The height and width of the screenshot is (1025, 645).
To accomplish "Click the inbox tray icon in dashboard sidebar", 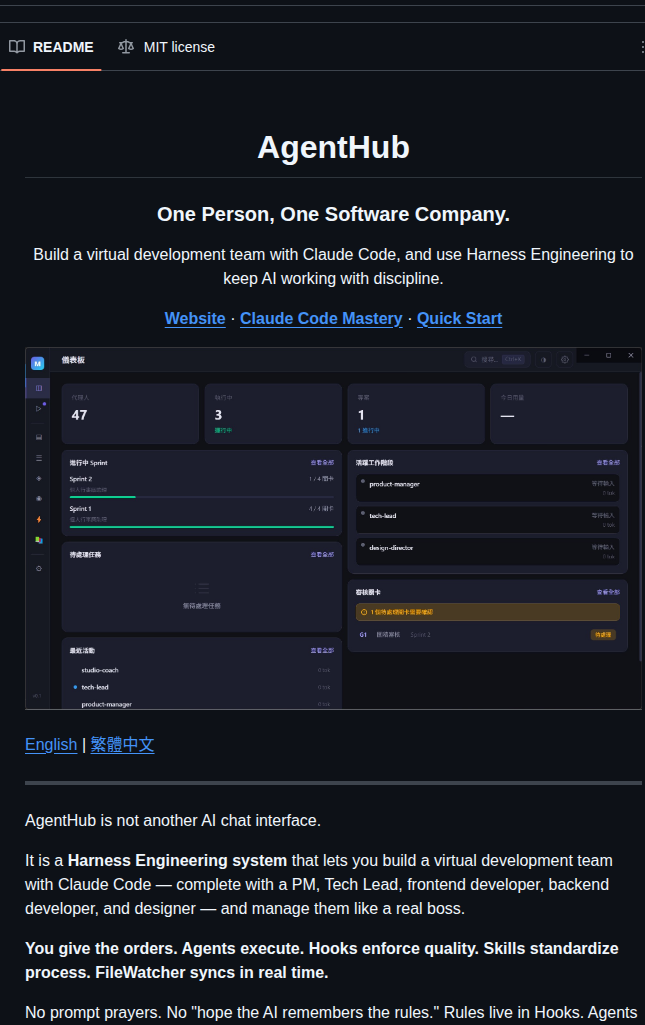I will coord(39,437).
